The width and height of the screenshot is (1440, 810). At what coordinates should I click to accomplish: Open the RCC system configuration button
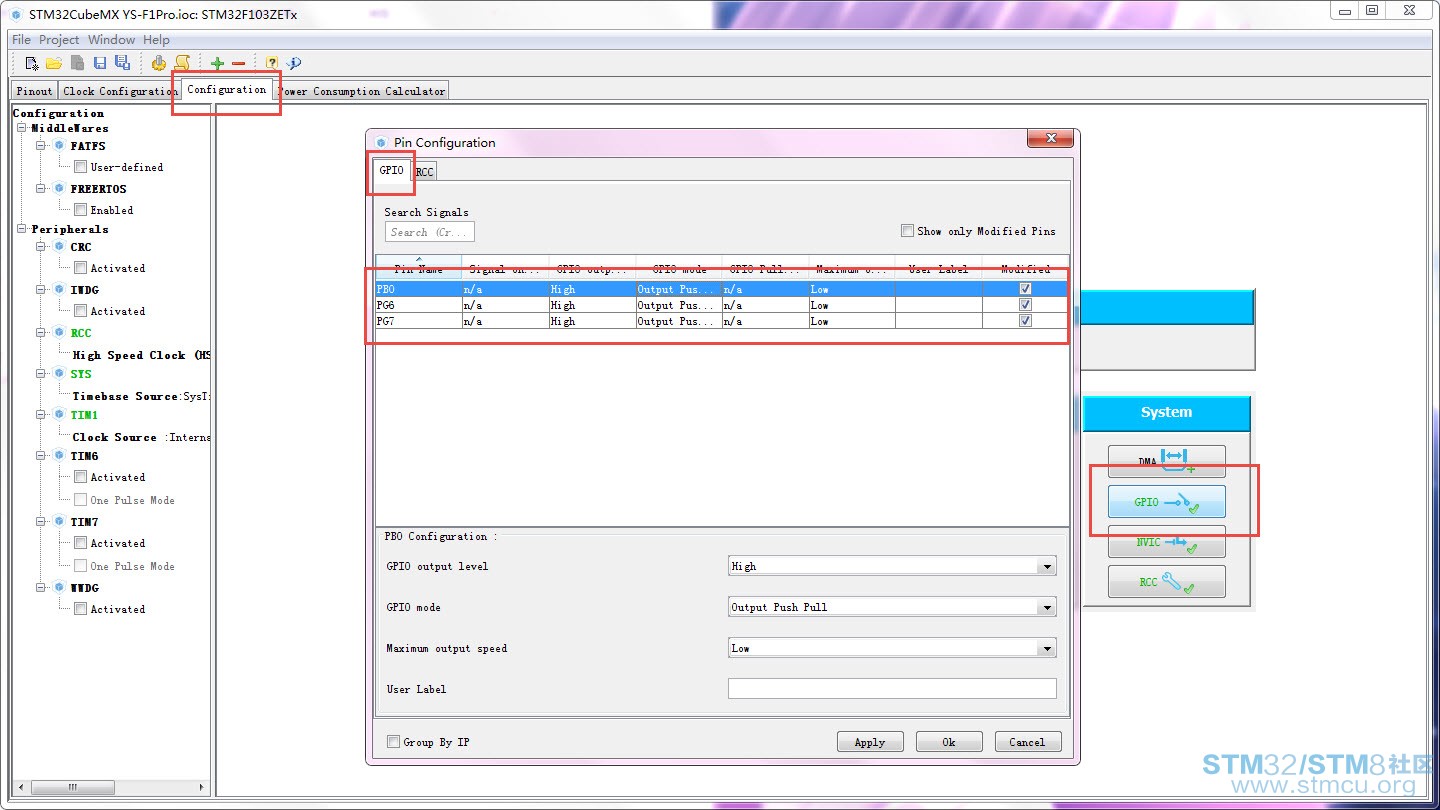point(1166,582)
